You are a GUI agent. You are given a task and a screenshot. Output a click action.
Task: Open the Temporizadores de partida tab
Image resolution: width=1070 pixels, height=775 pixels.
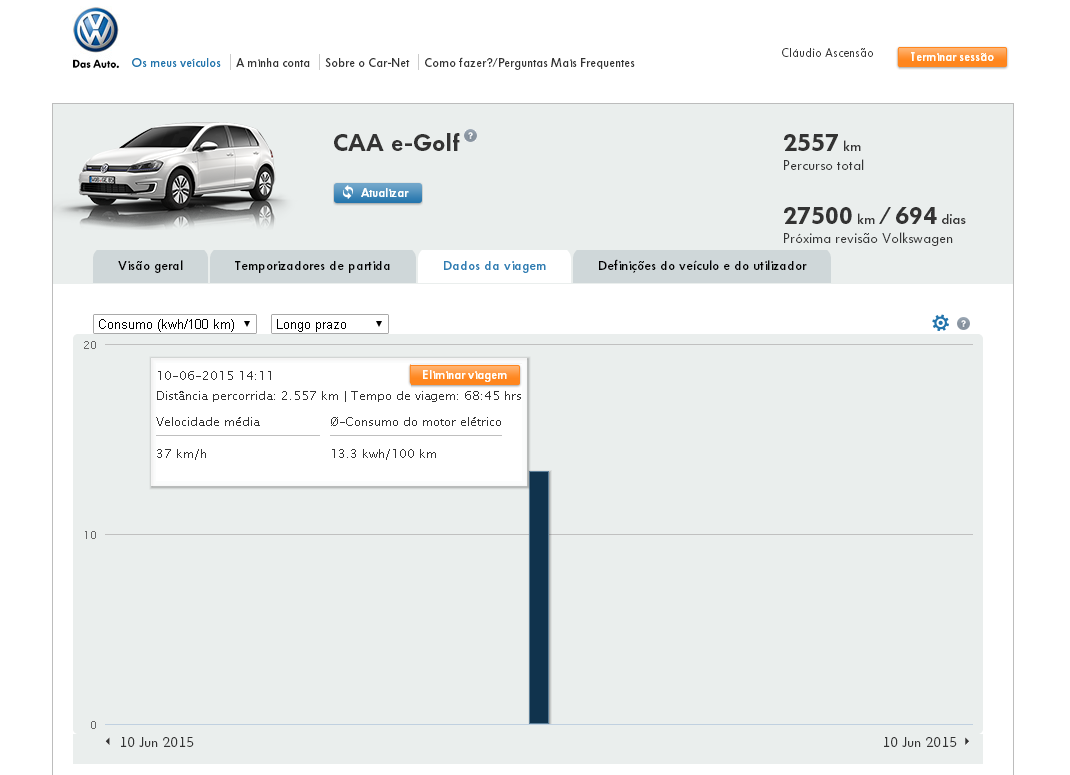click(313, 266)
